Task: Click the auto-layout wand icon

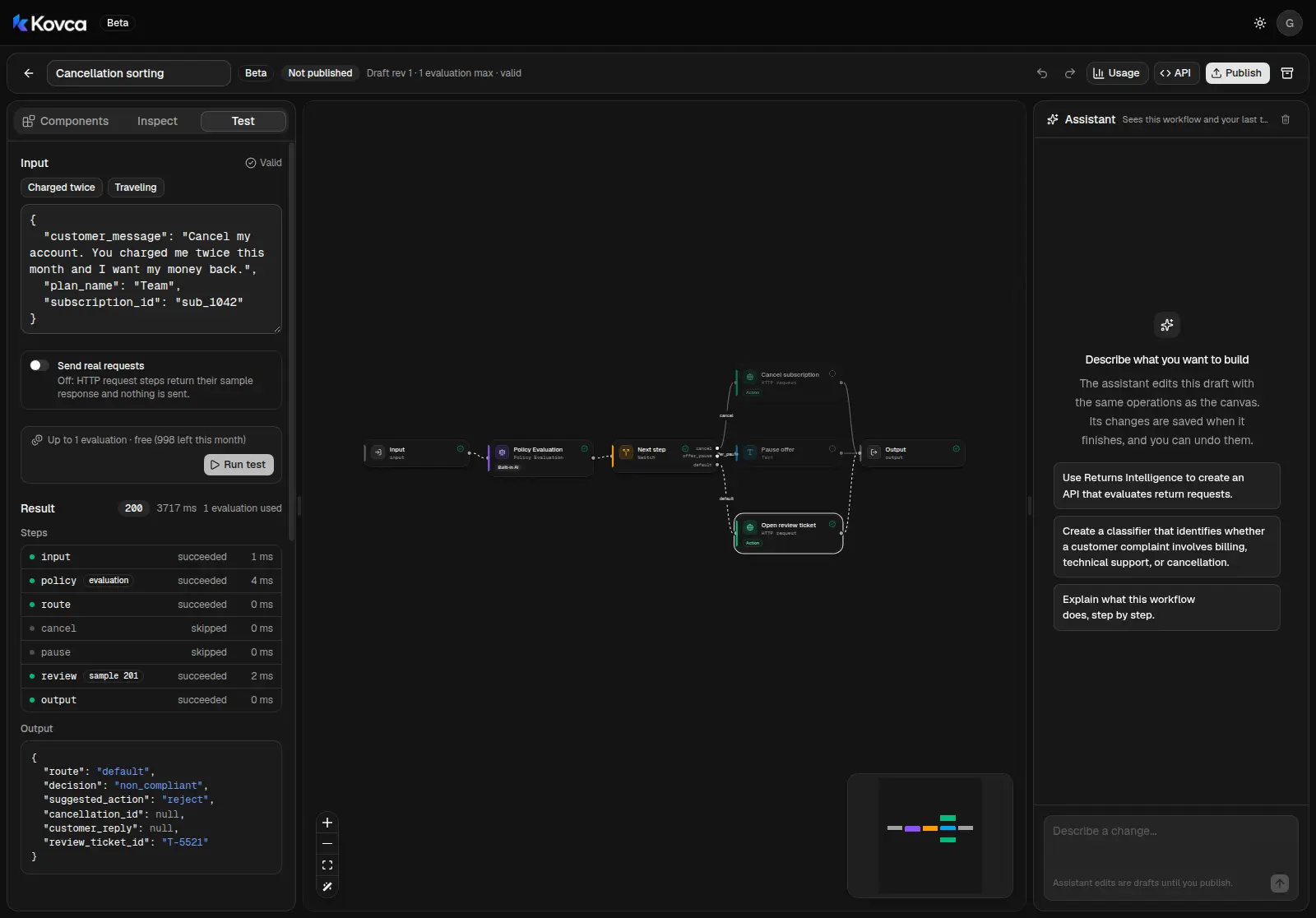Action: [327, 887]
